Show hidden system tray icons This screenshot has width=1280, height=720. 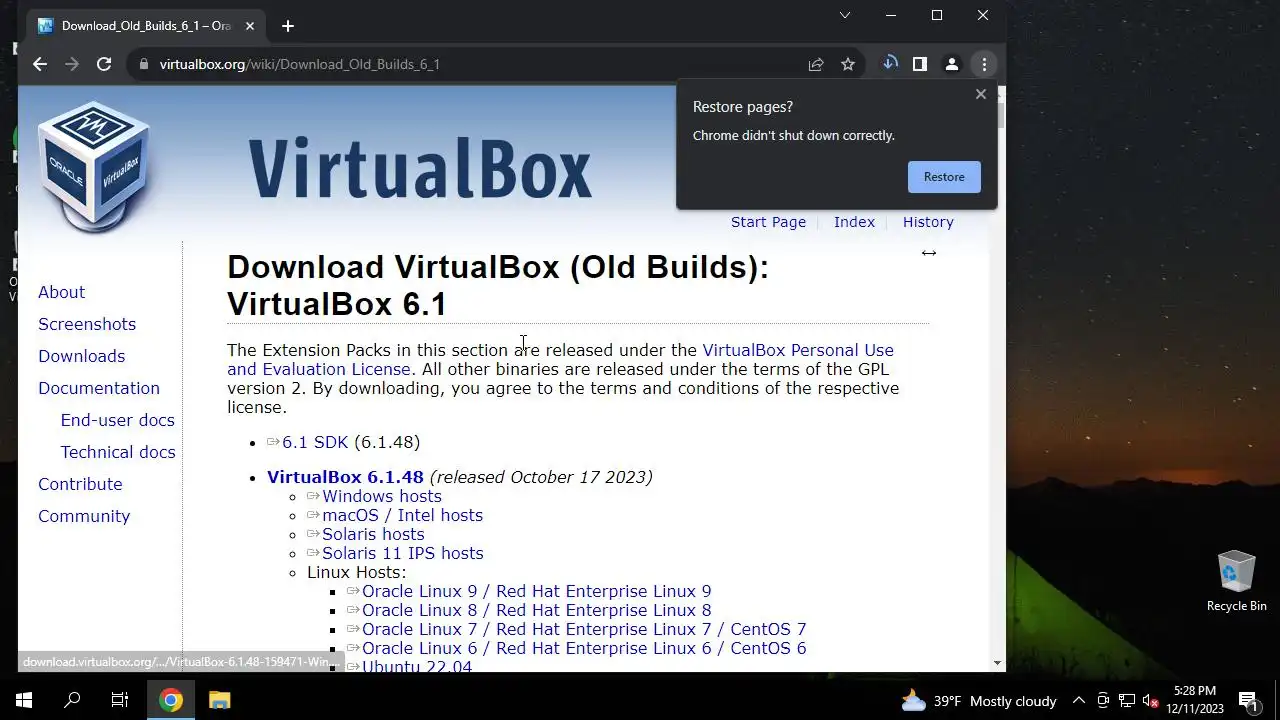1079,701
